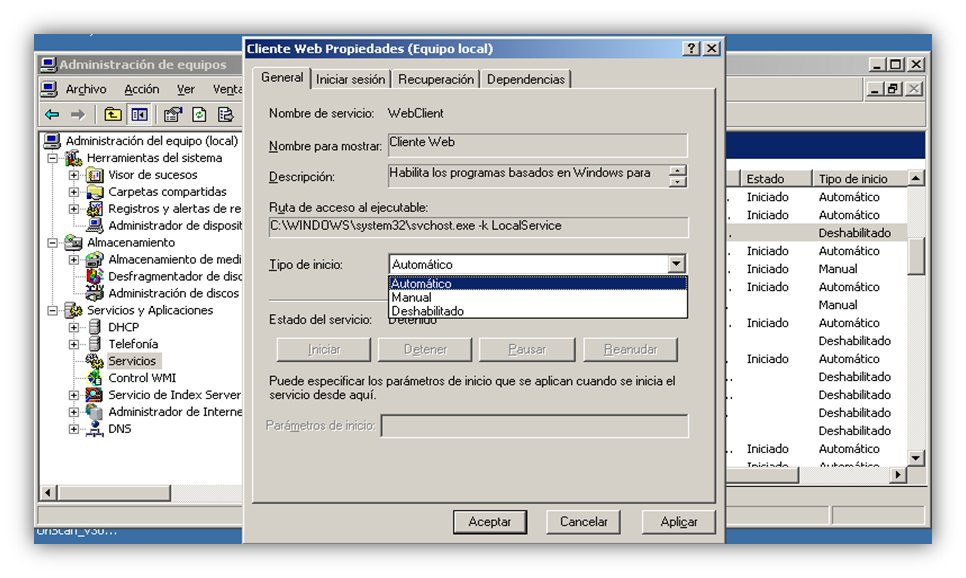Expand the Carpetas compartidas node
This screenshot has width=966, height=578.
coord(74,192)
